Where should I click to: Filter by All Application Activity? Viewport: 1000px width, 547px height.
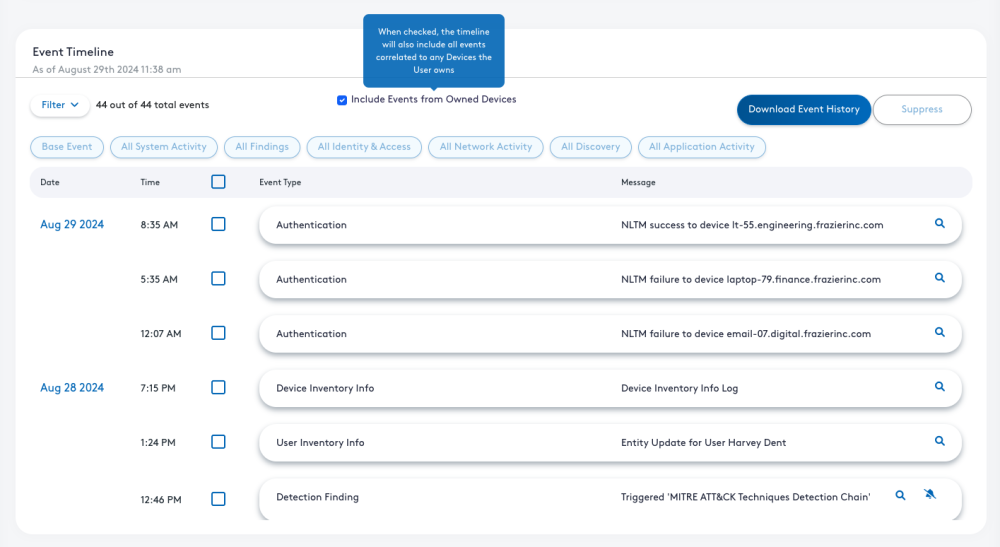(702, 147)
